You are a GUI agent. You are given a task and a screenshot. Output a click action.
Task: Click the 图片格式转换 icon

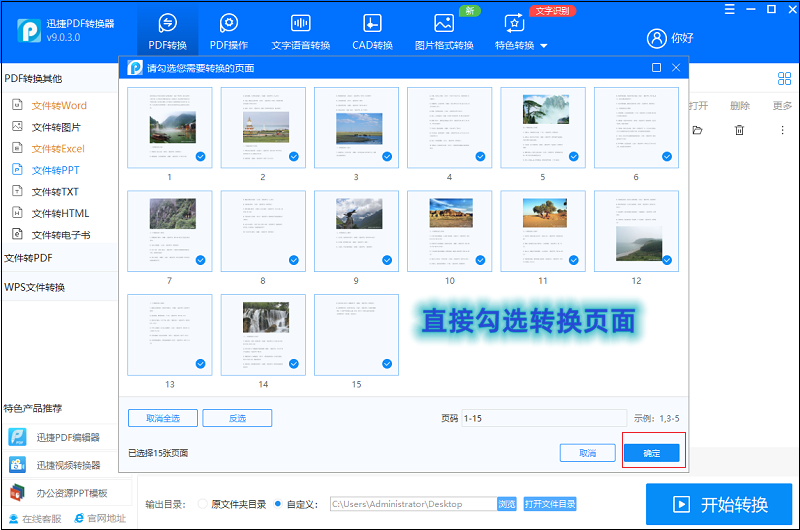point(444,23)
